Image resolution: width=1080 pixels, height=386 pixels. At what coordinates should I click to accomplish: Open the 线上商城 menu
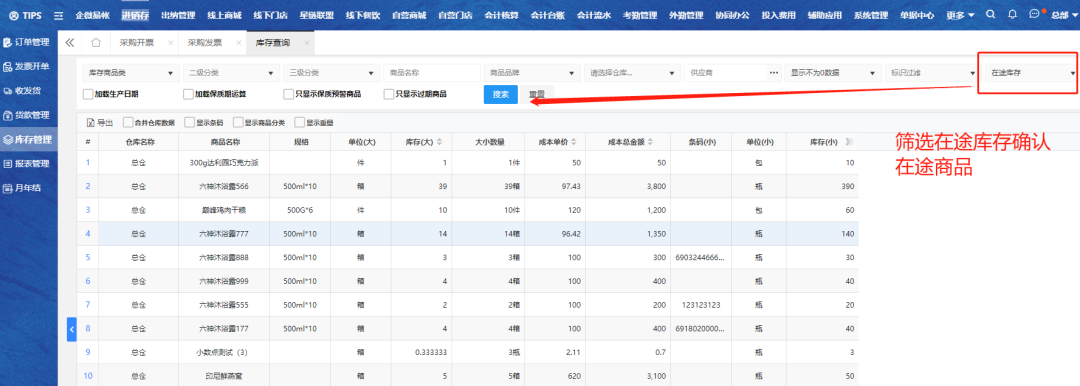tap(224, 14)
